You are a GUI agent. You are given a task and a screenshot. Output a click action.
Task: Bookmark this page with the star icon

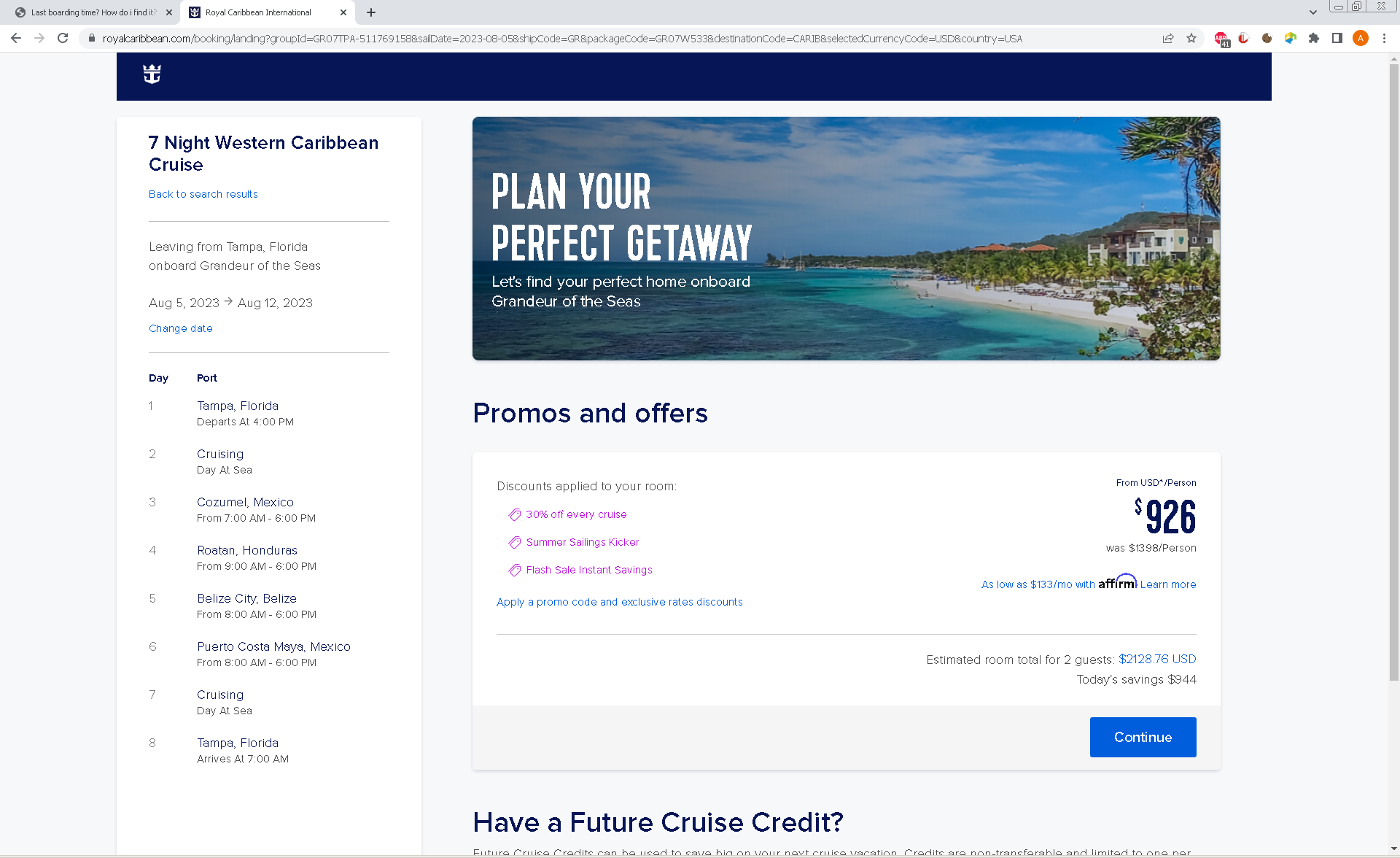tap(1191, 38)
